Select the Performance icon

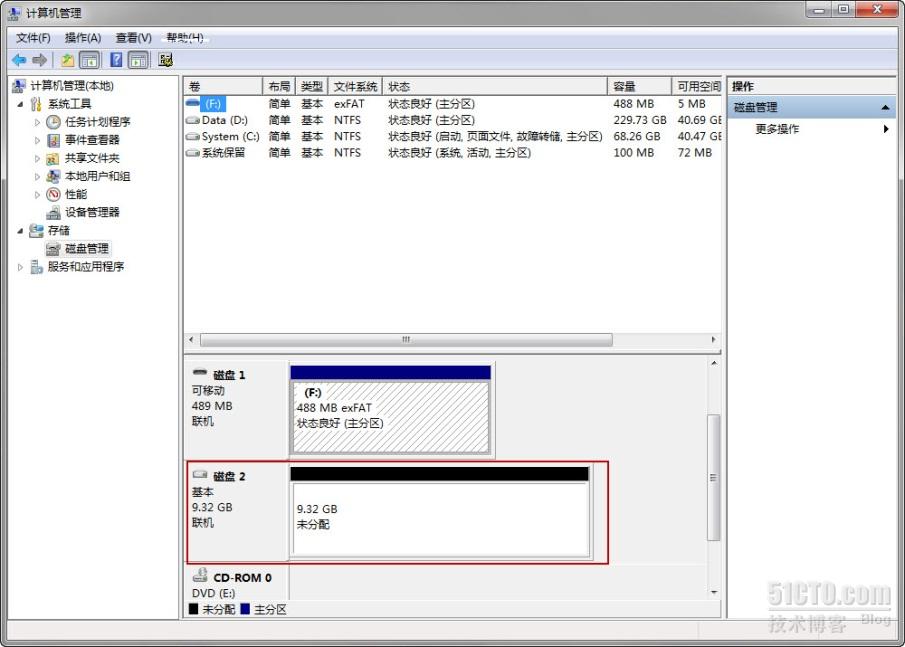53,194
